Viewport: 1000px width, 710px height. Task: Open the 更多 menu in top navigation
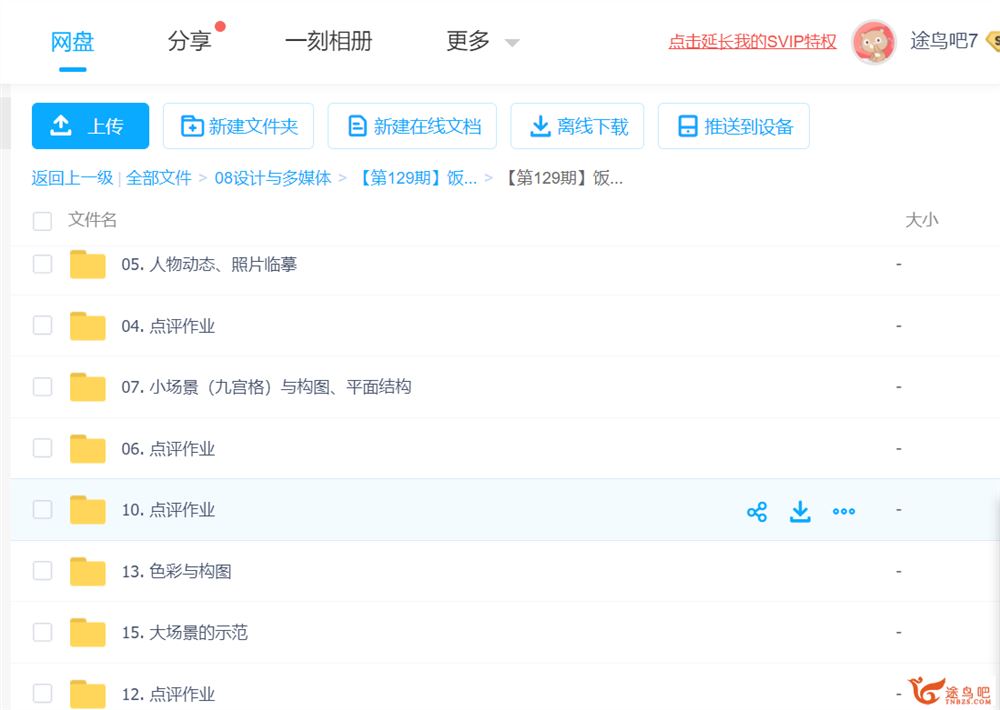point(468,41)
